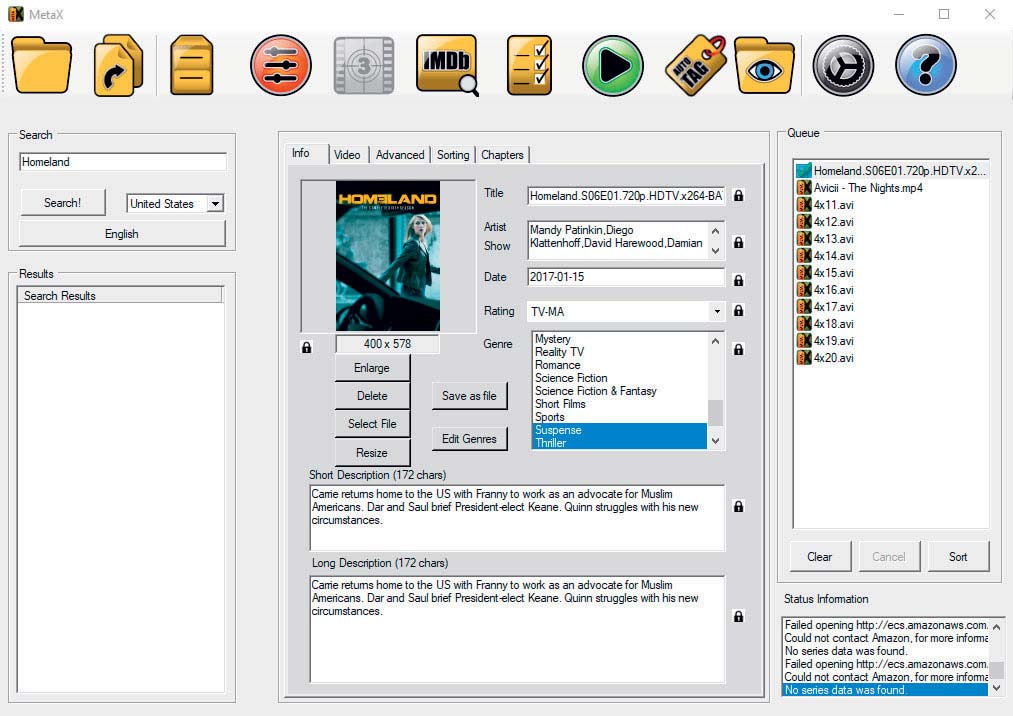The image size is (1013, 716).
Task: Select Homeland.S06E01 in the queue
Action: 892,171
